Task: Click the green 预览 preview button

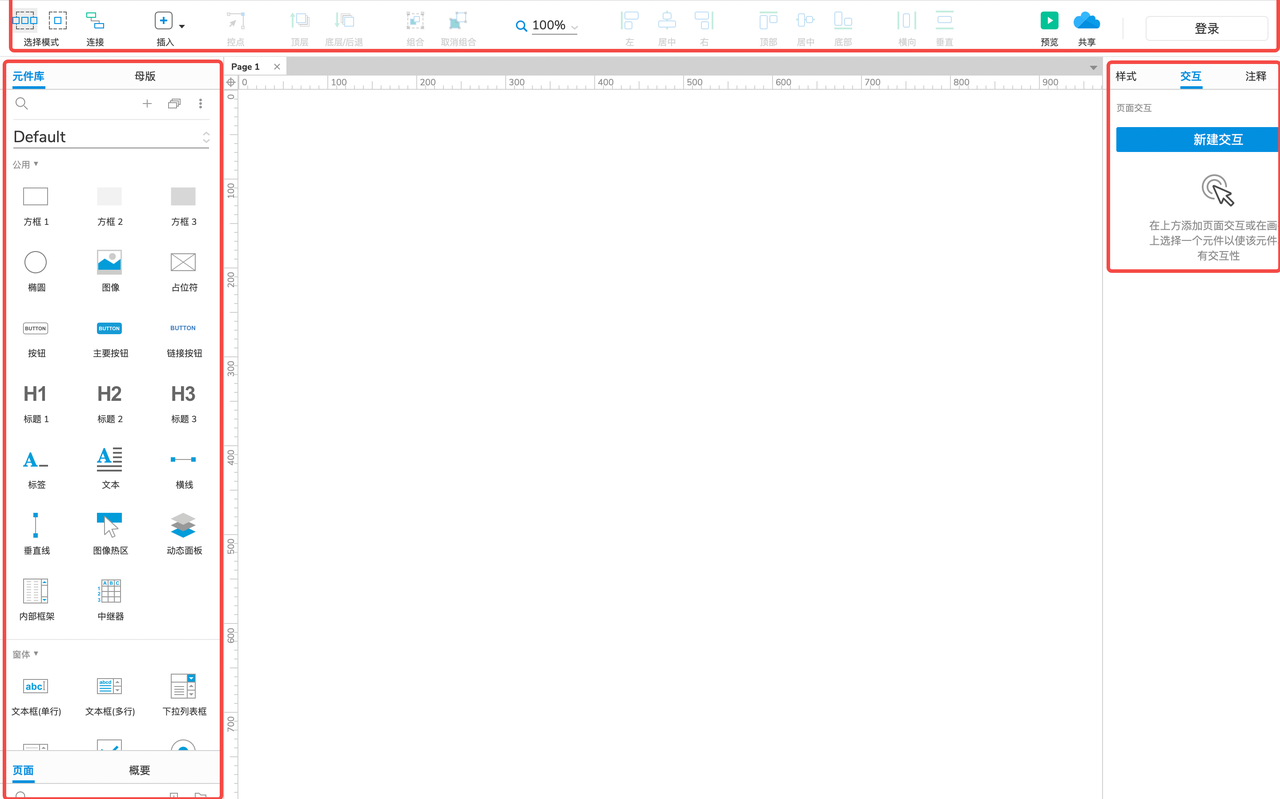Action: [x=1049, y=21]
